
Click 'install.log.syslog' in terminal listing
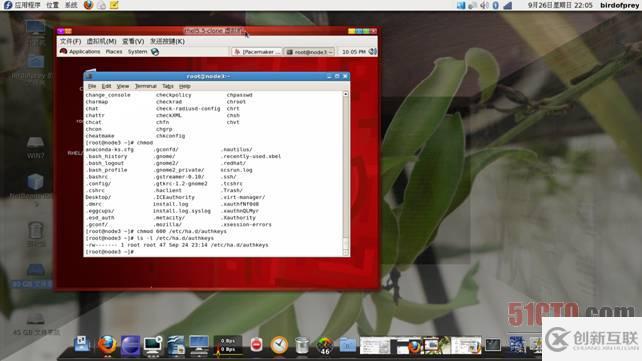click(181, 211)
